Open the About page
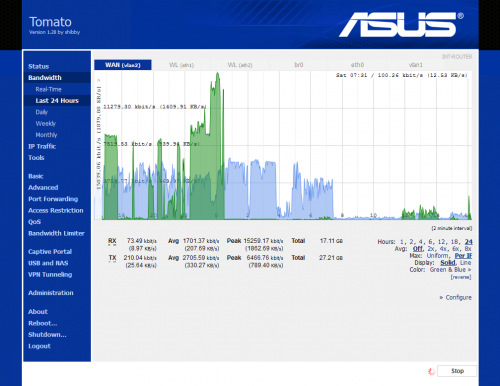The height and width of the screenshot is (386, 500). click(38, 312)
